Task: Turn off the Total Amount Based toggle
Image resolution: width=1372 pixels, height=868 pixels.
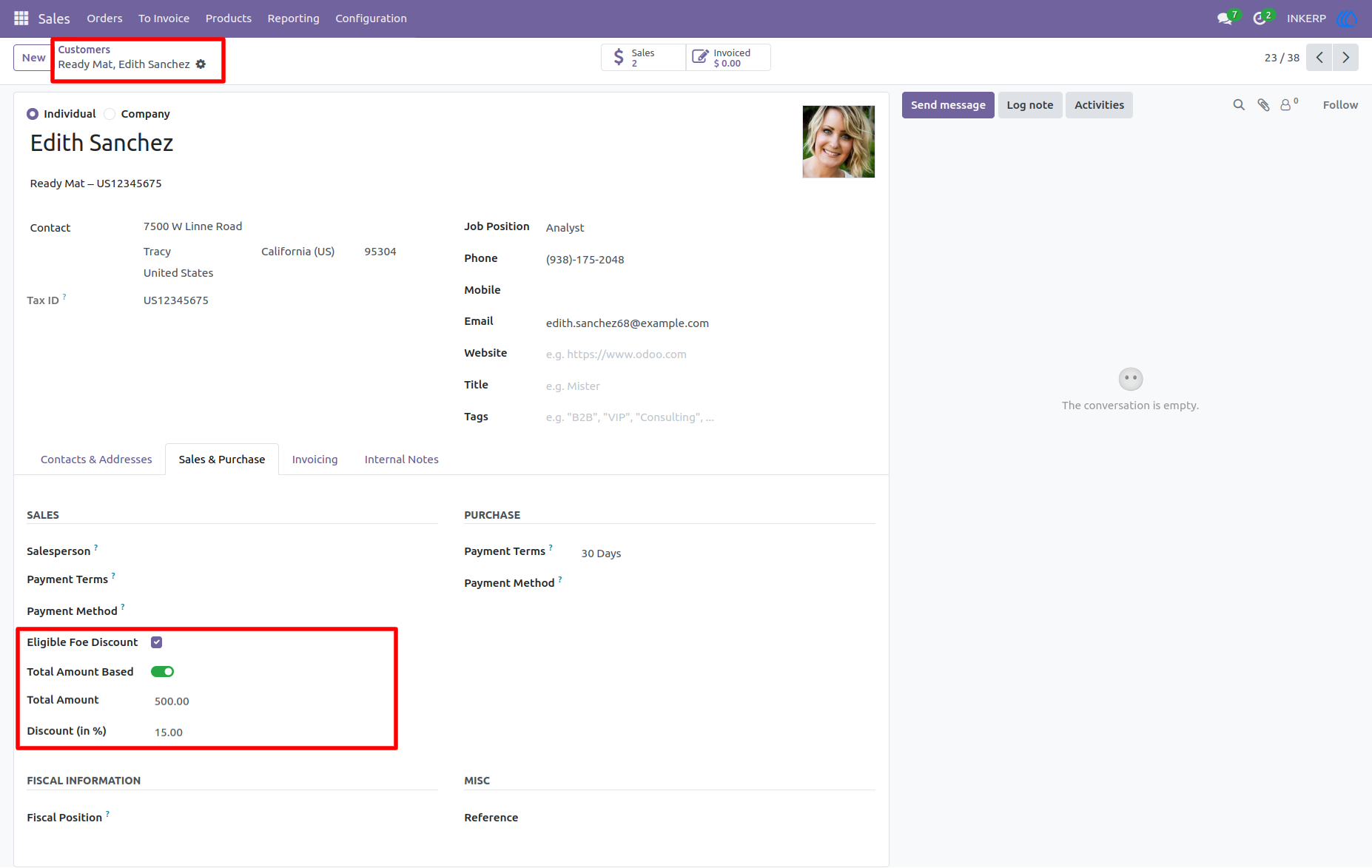Action: click(x=163, y=672)
